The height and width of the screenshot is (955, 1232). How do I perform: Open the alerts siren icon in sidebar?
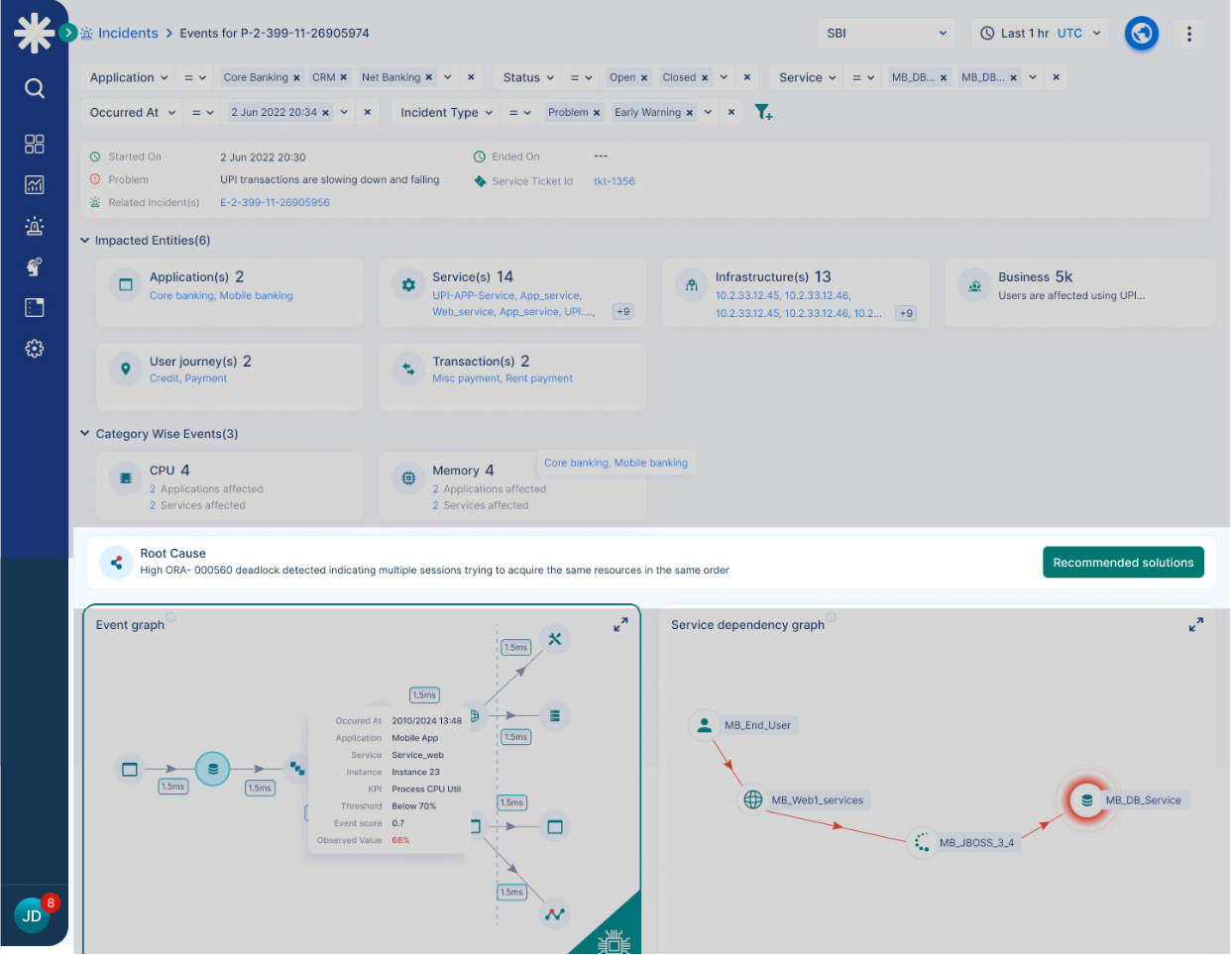click(x=35, y=226)
